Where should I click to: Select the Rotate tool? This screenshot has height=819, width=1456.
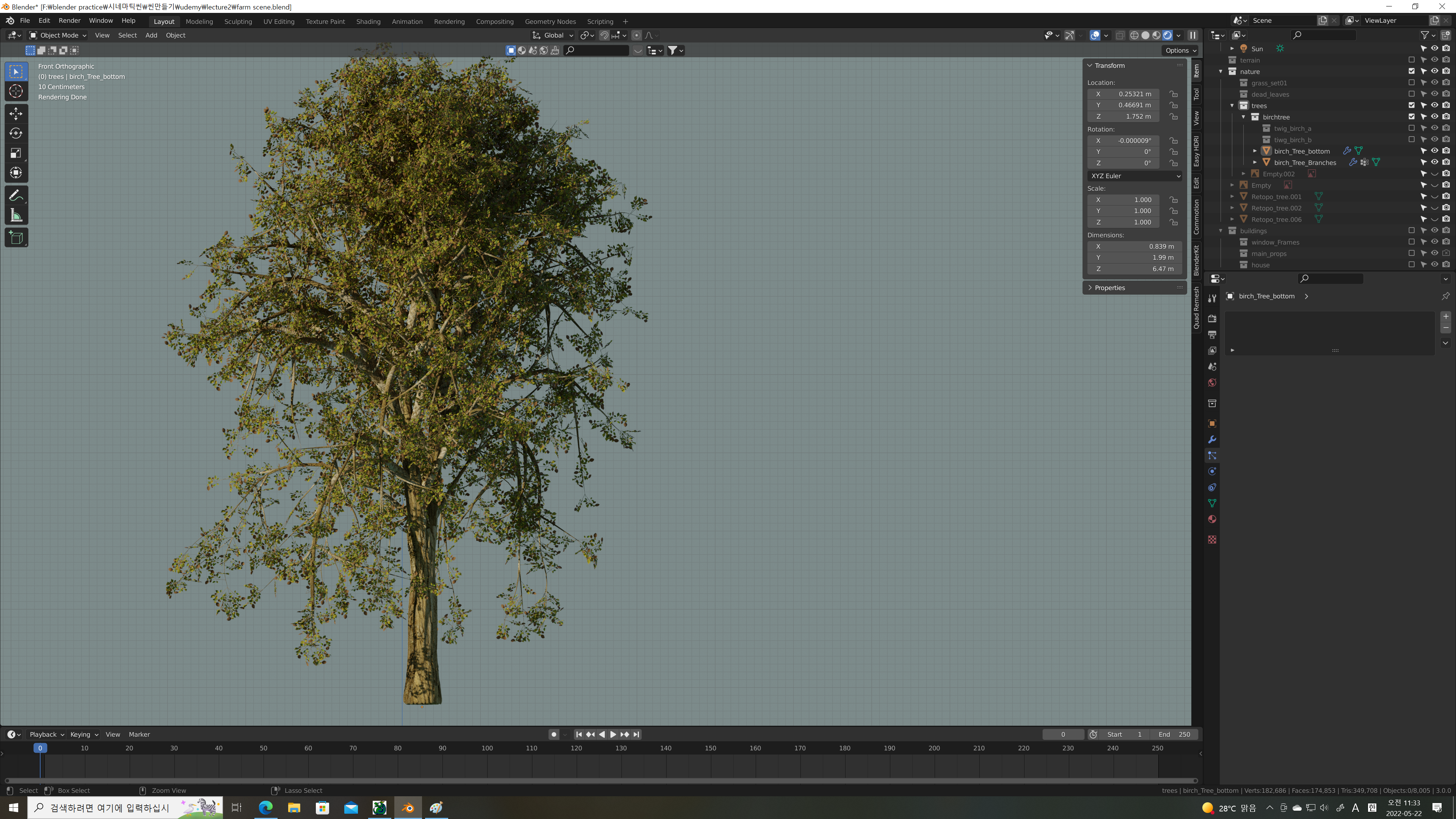pos(16,133)
